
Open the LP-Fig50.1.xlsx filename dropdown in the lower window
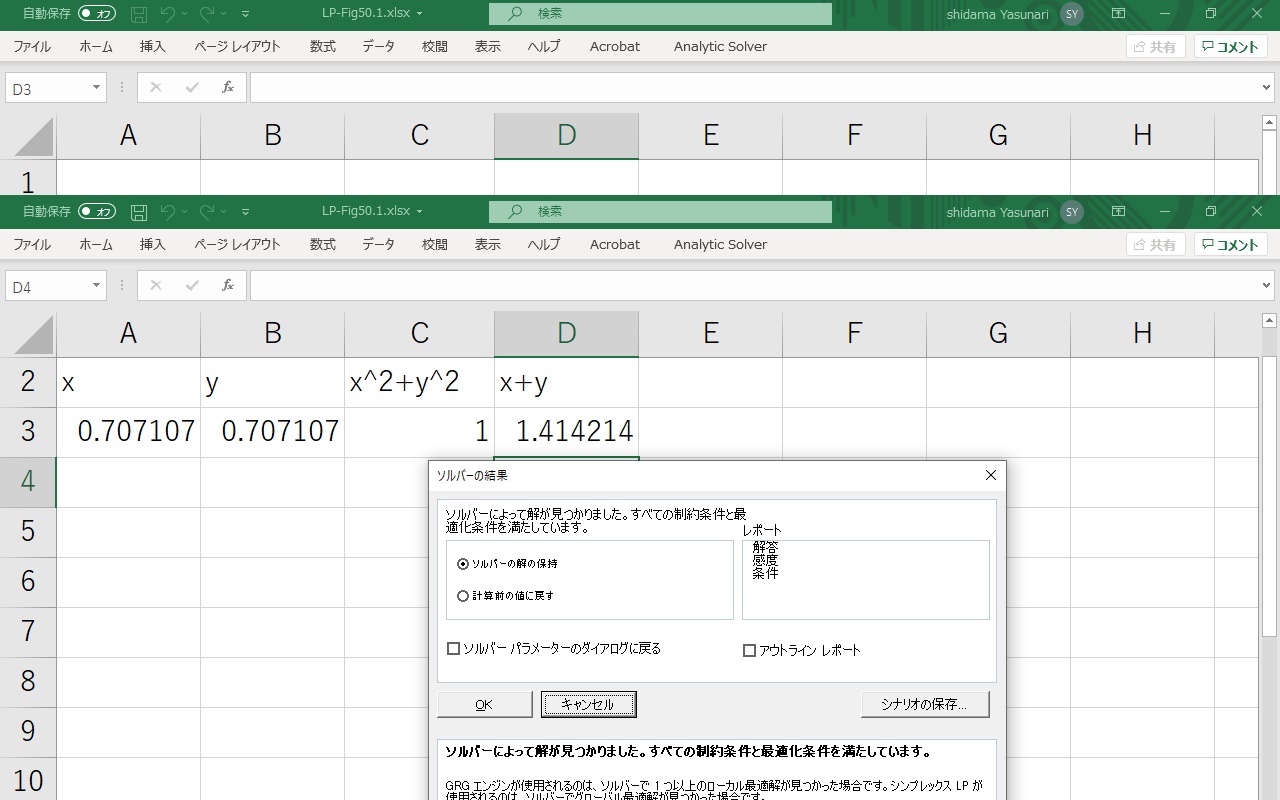tap(419, 212)
